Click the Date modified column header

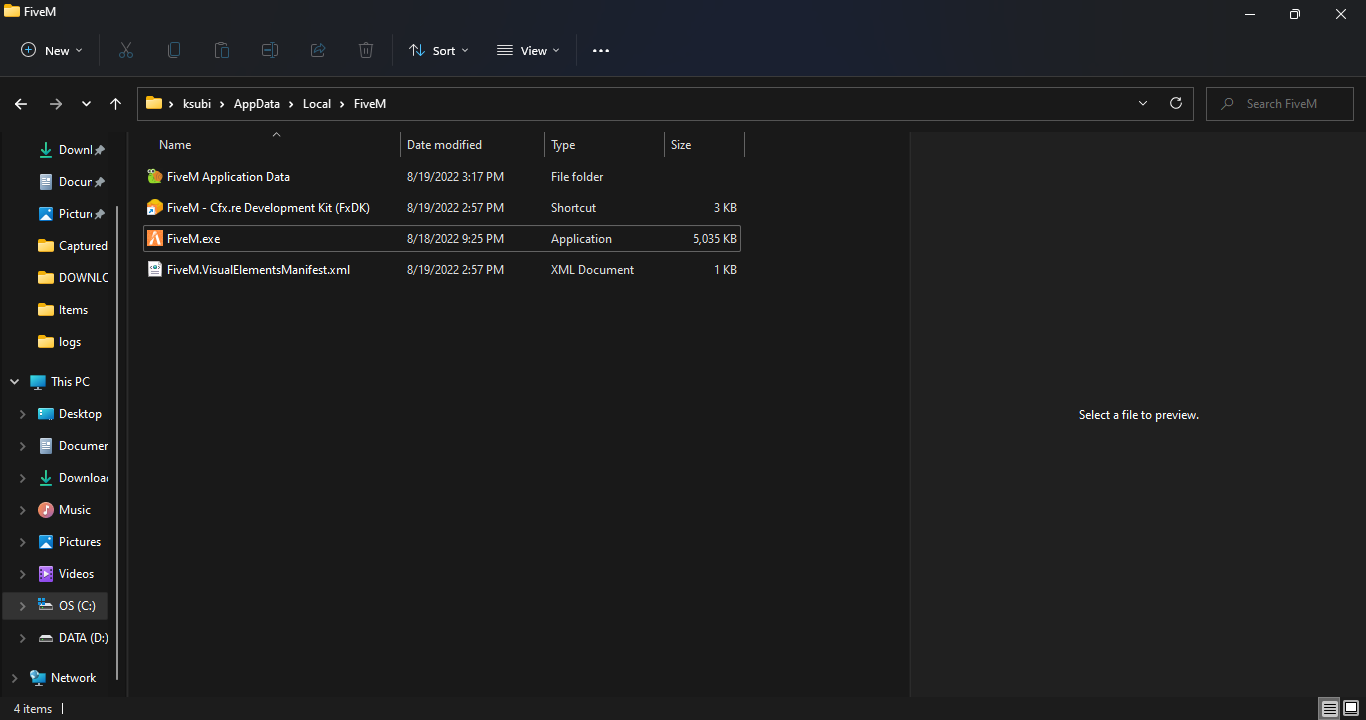[444, 145]
